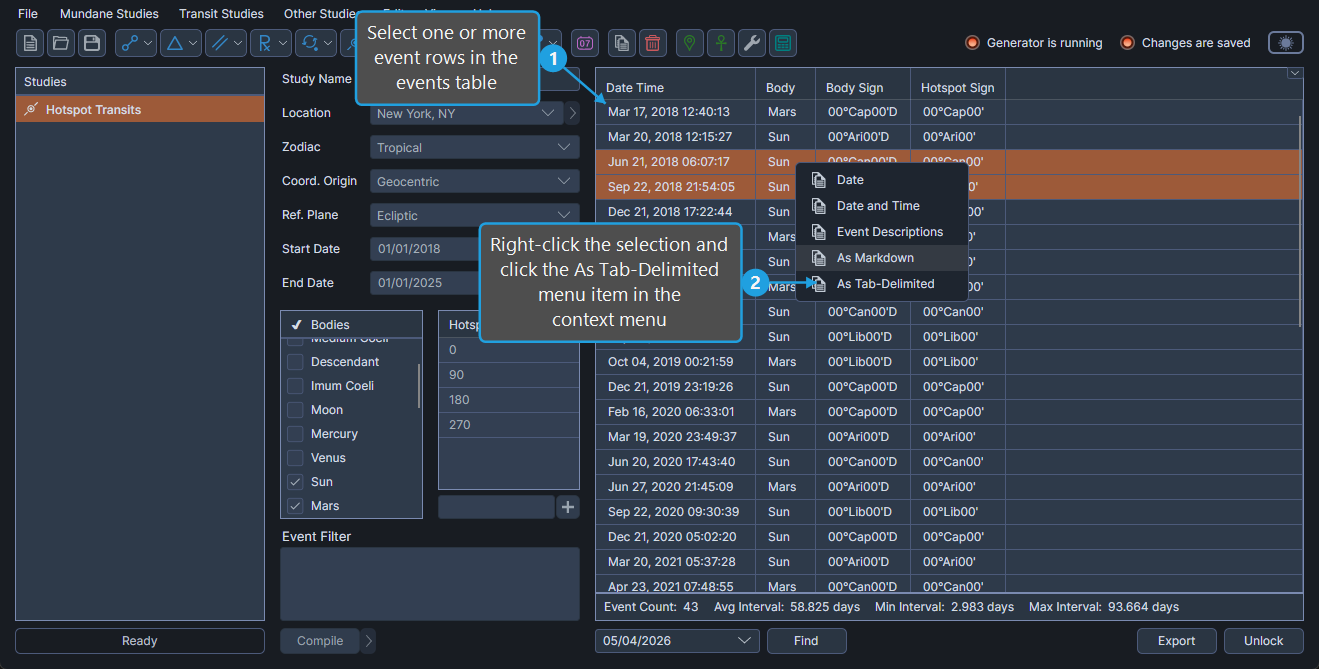Screen dimensions: 1319x669
Task: Click the triangle aspect toolbar icon
Action: click(x=174, y=43)
